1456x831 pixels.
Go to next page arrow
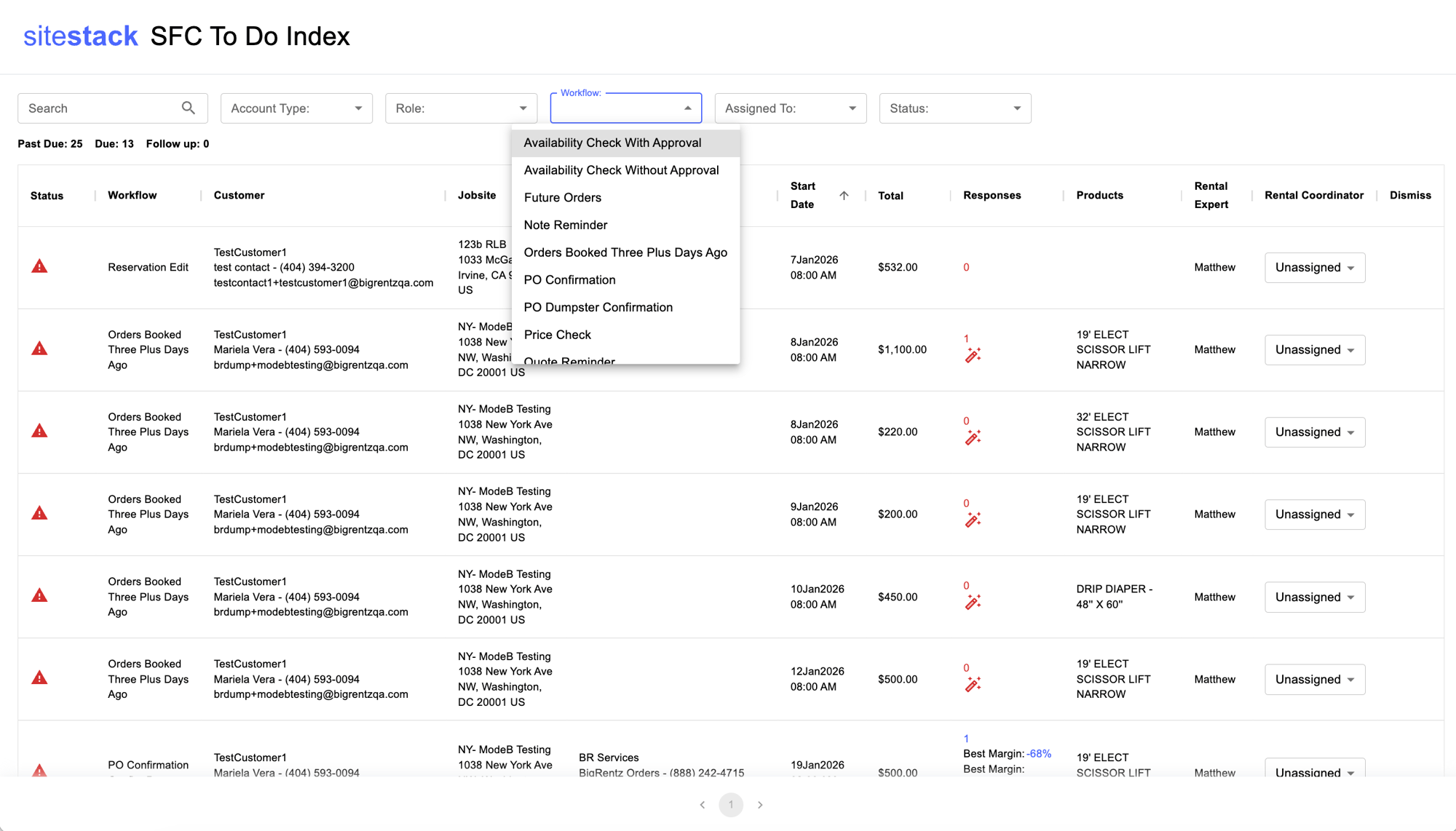[760, 805]
